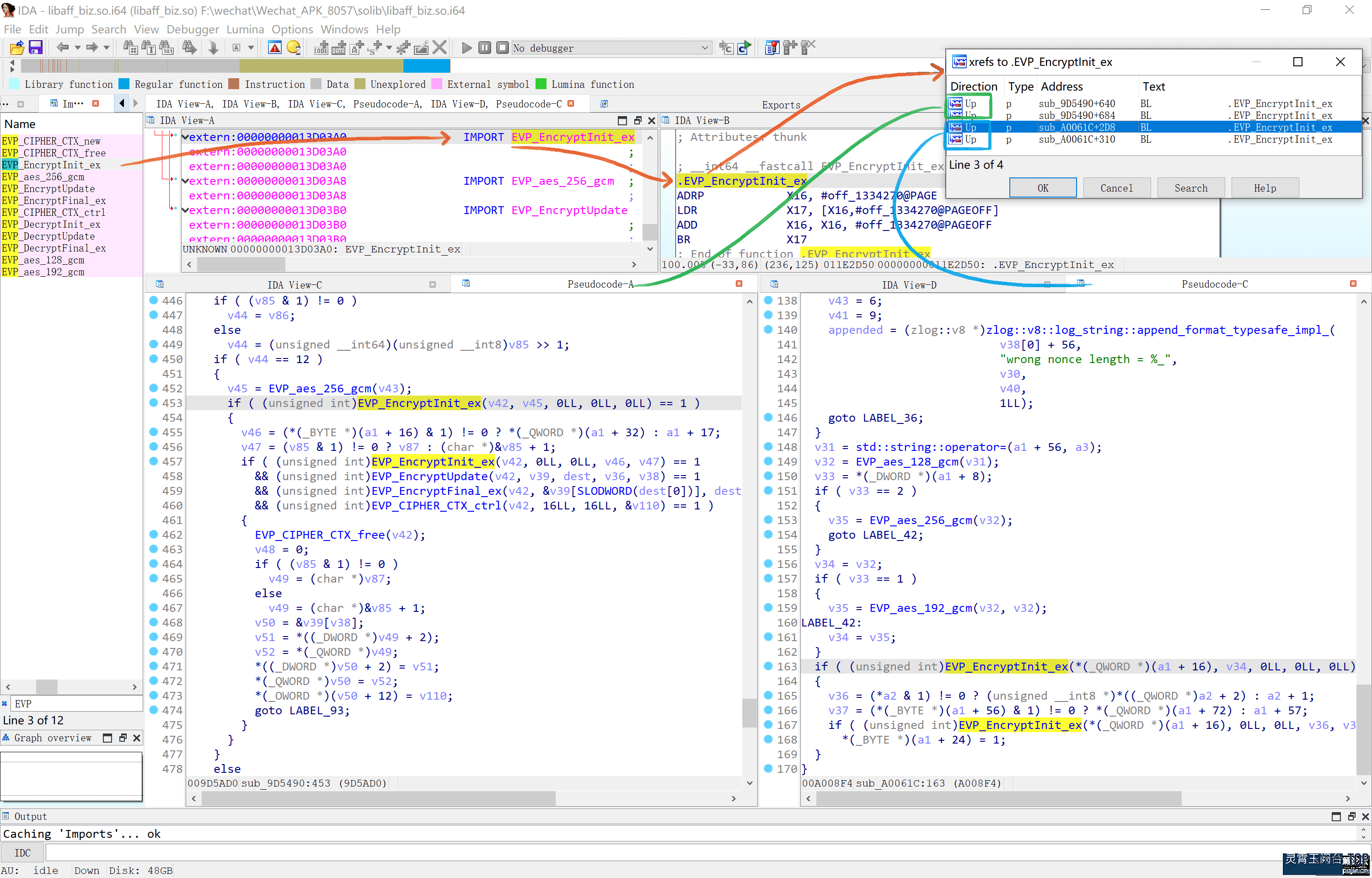This screenshot has height=878, width=1372.
Task: Click the Open file toolbar icon
Action: [16, 48]
